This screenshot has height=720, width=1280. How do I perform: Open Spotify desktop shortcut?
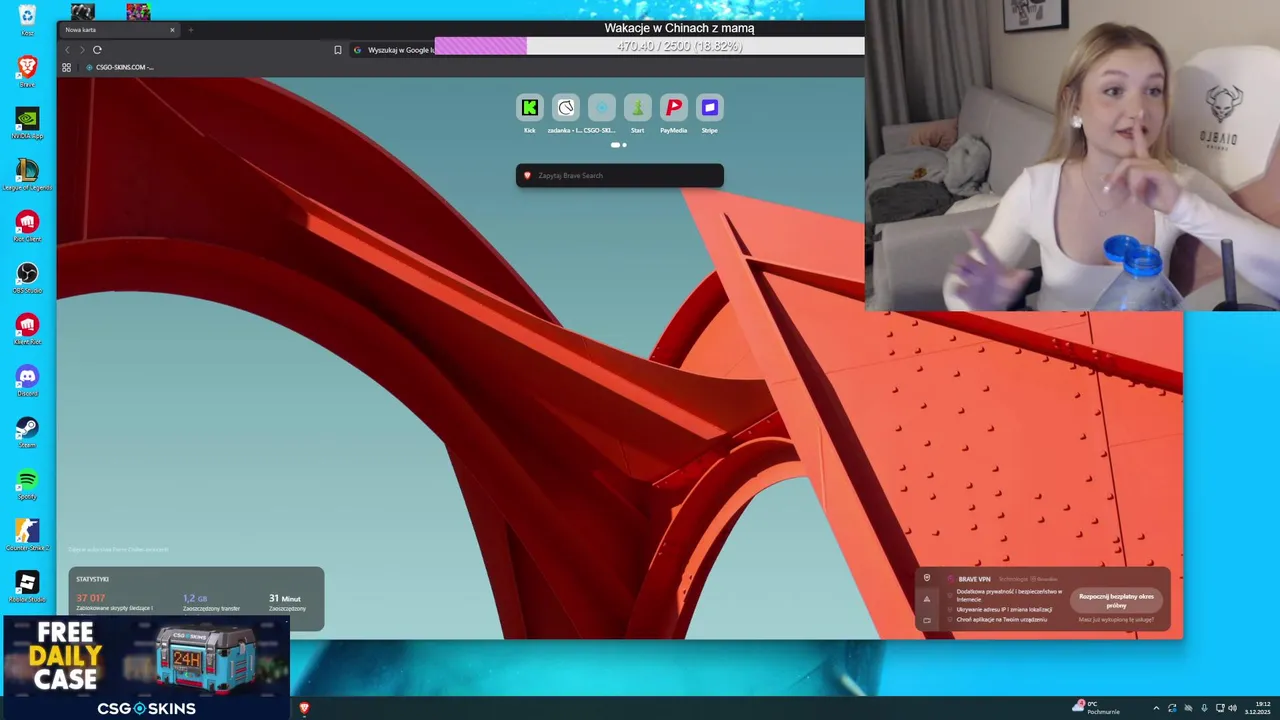click(27, 484)
